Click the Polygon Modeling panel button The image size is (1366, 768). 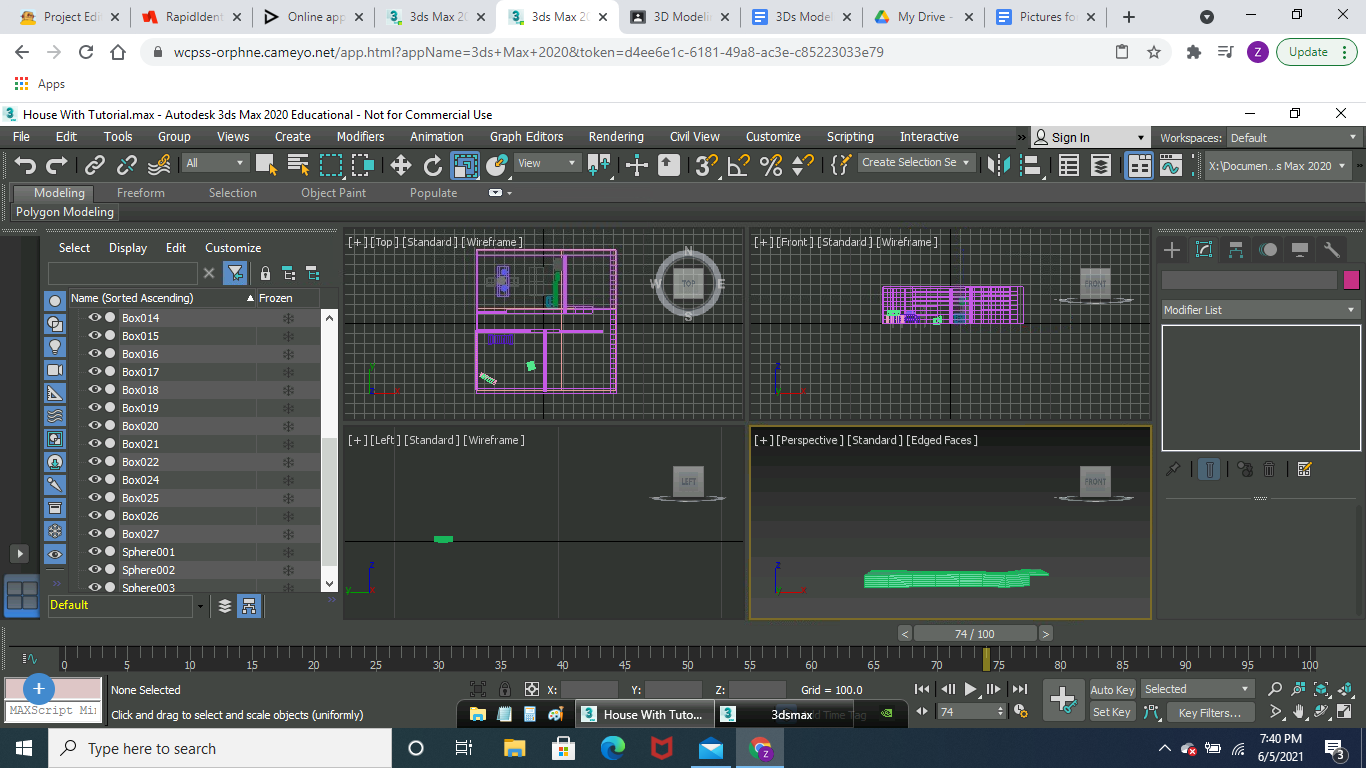click(x=65, y=212)
